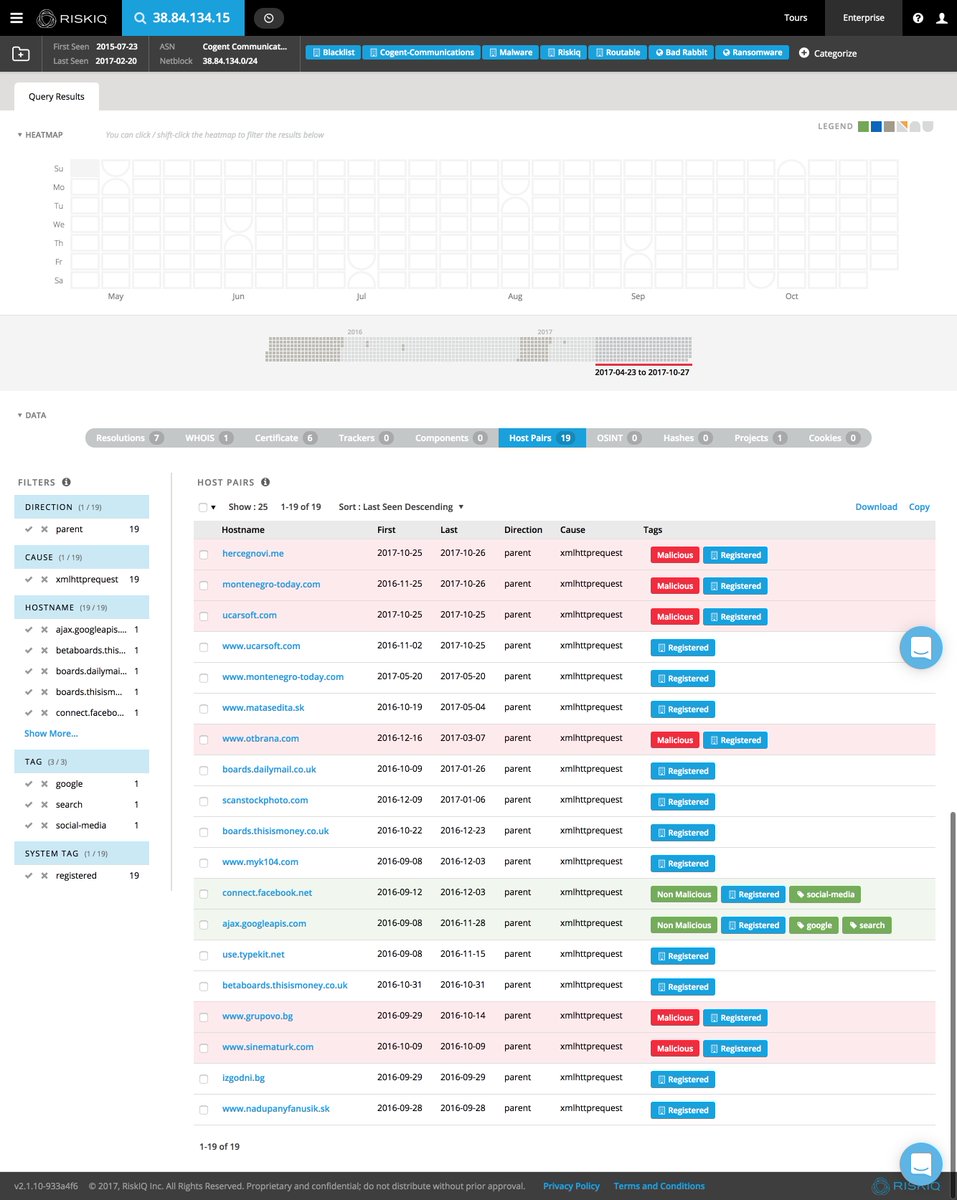The height and width of the screenshot is (1200, 957).
Task: Click the Ransomware tag
Action: (x=752, y=52)
